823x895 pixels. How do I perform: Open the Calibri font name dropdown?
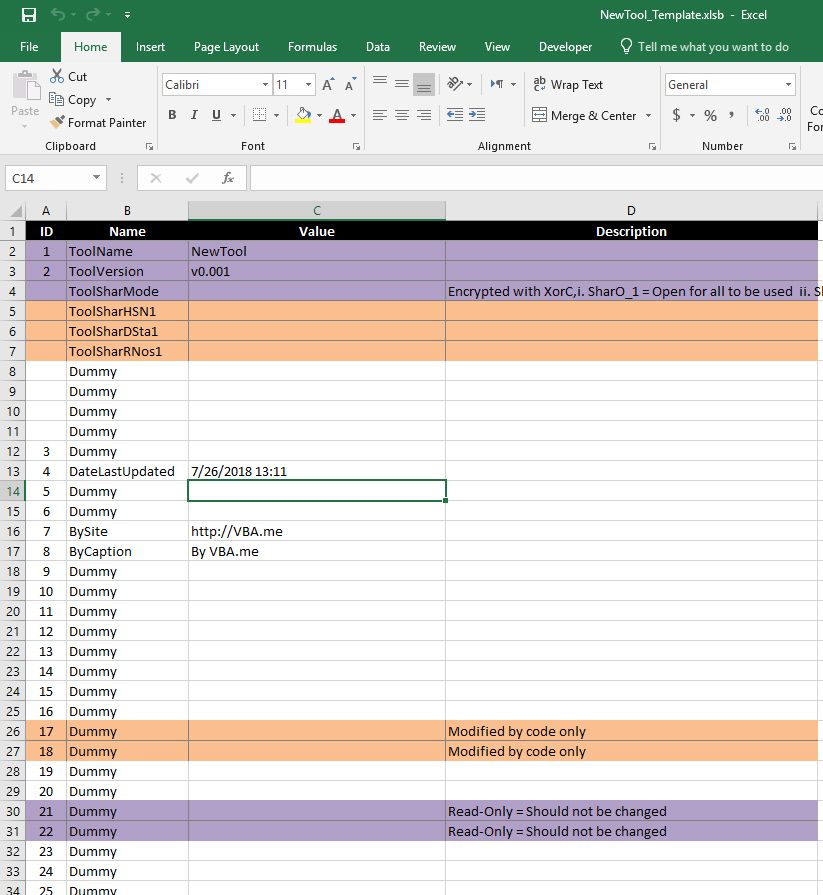[x=265, y=85]
